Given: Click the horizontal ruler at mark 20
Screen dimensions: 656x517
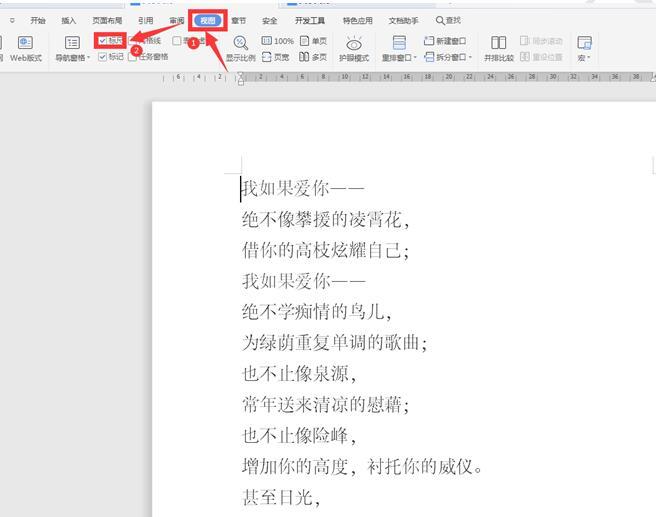Looking at the screenshot, I should 448,77.
